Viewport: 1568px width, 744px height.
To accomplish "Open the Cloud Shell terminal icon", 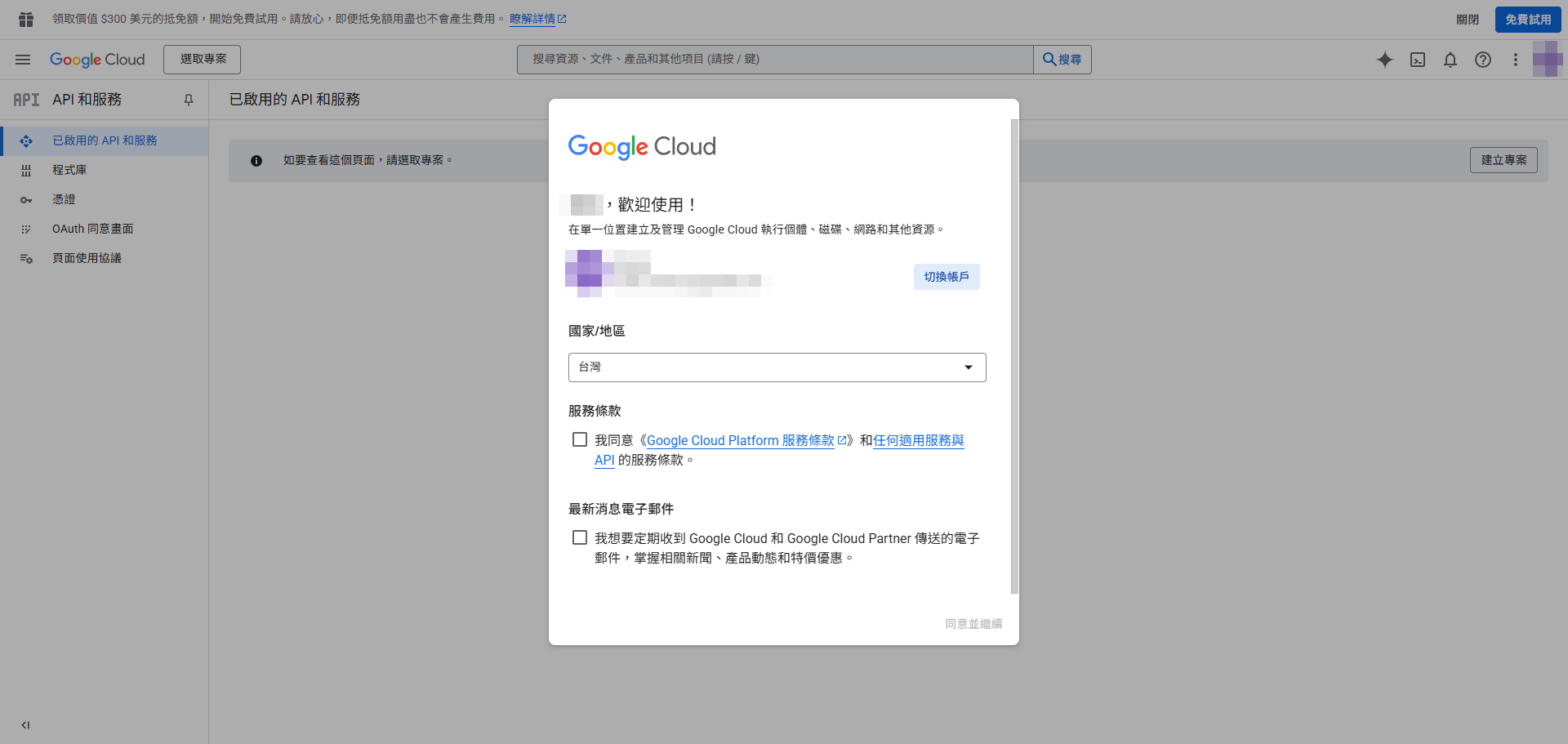I will click(x=1418, y=60).
